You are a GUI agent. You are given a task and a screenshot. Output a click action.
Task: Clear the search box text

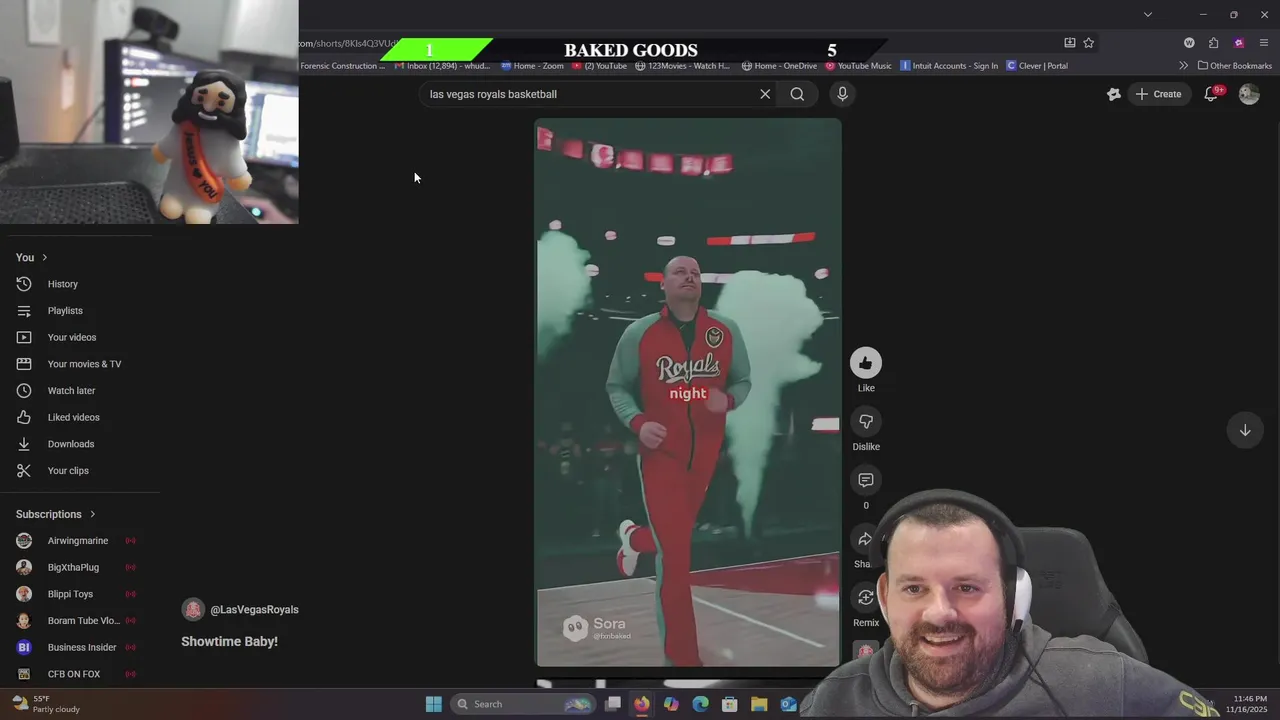pyautogui.click(x=765, y=94)
